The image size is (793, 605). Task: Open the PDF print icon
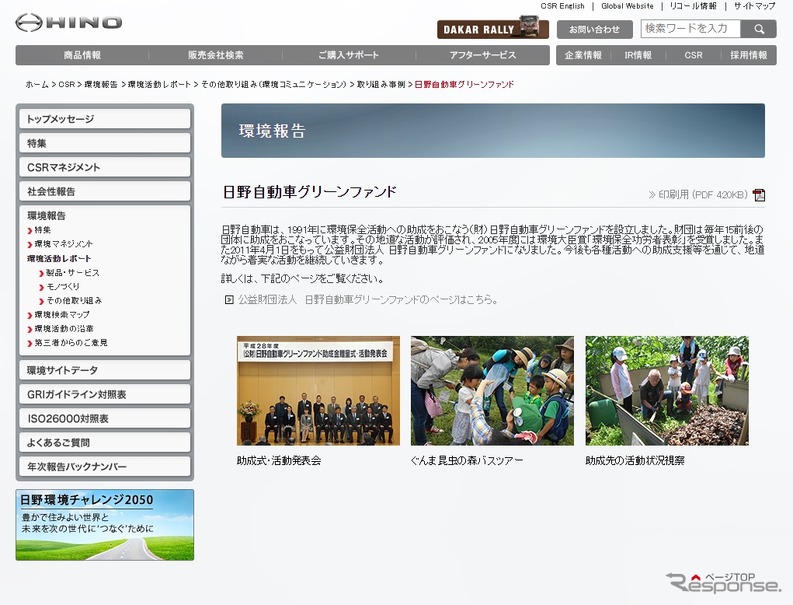coord(759,195)
